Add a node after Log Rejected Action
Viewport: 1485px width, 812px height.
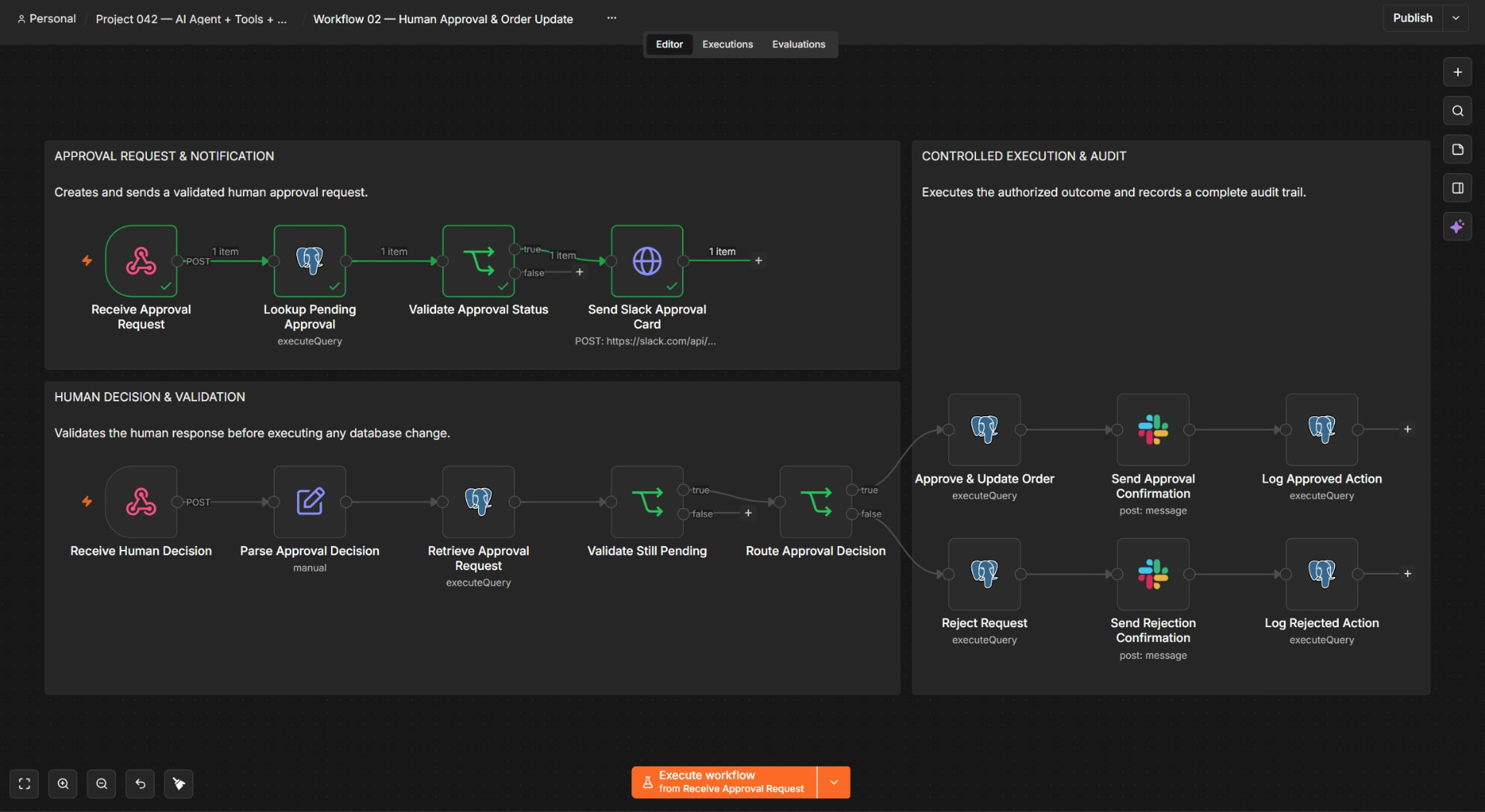(x=1408, y=574)
